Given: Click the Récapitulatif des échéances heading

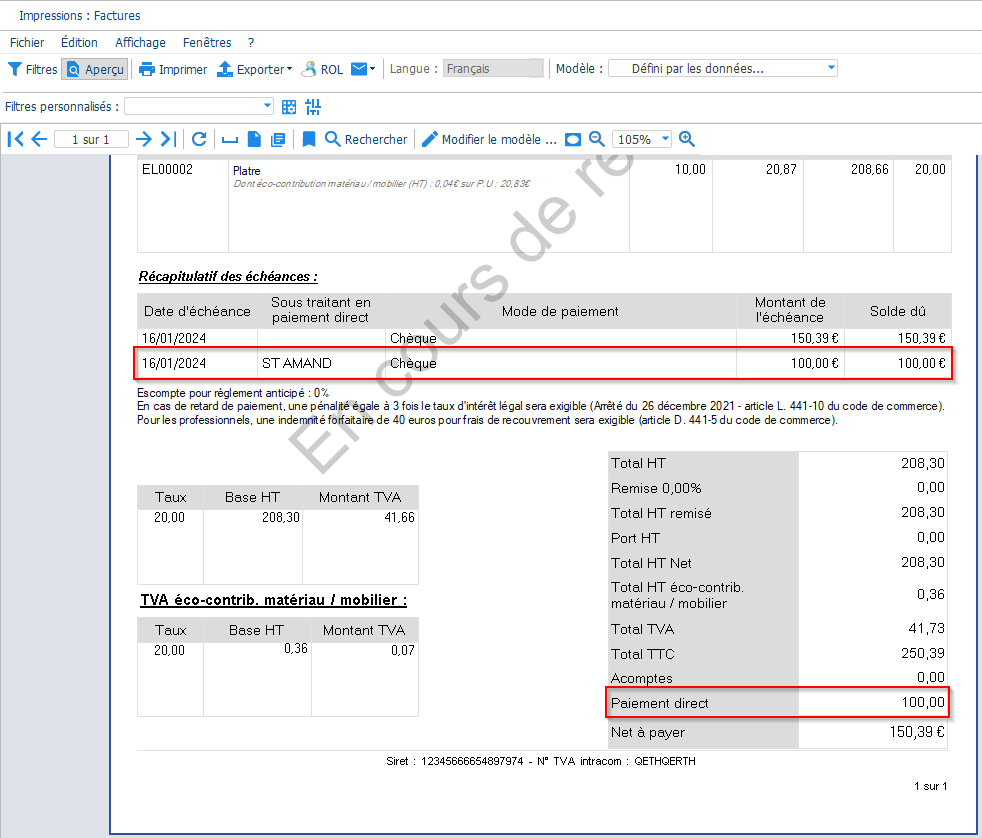Looking at the screenshot, I should pos(228,276).
